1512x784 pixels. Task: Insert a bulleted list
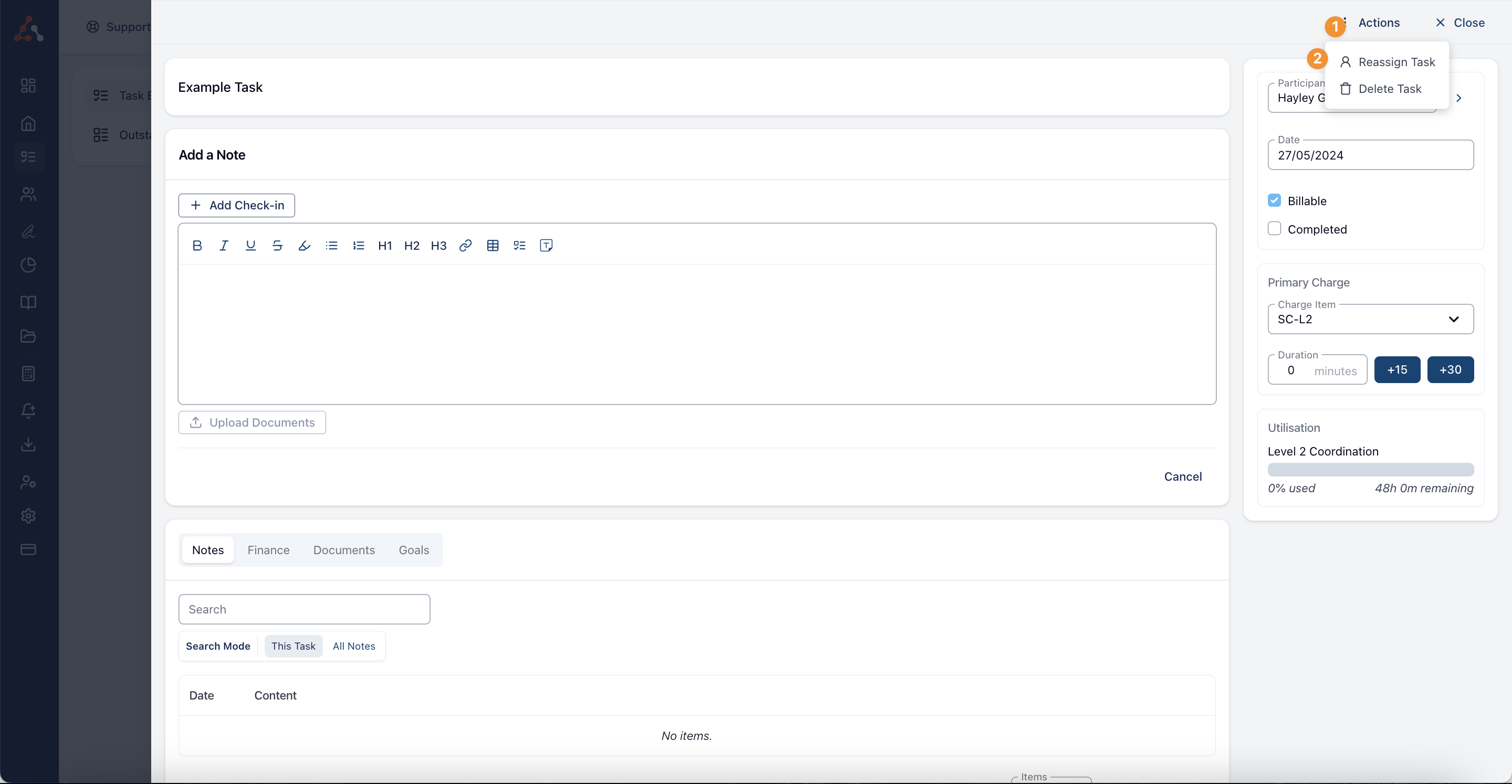[332, 245]
